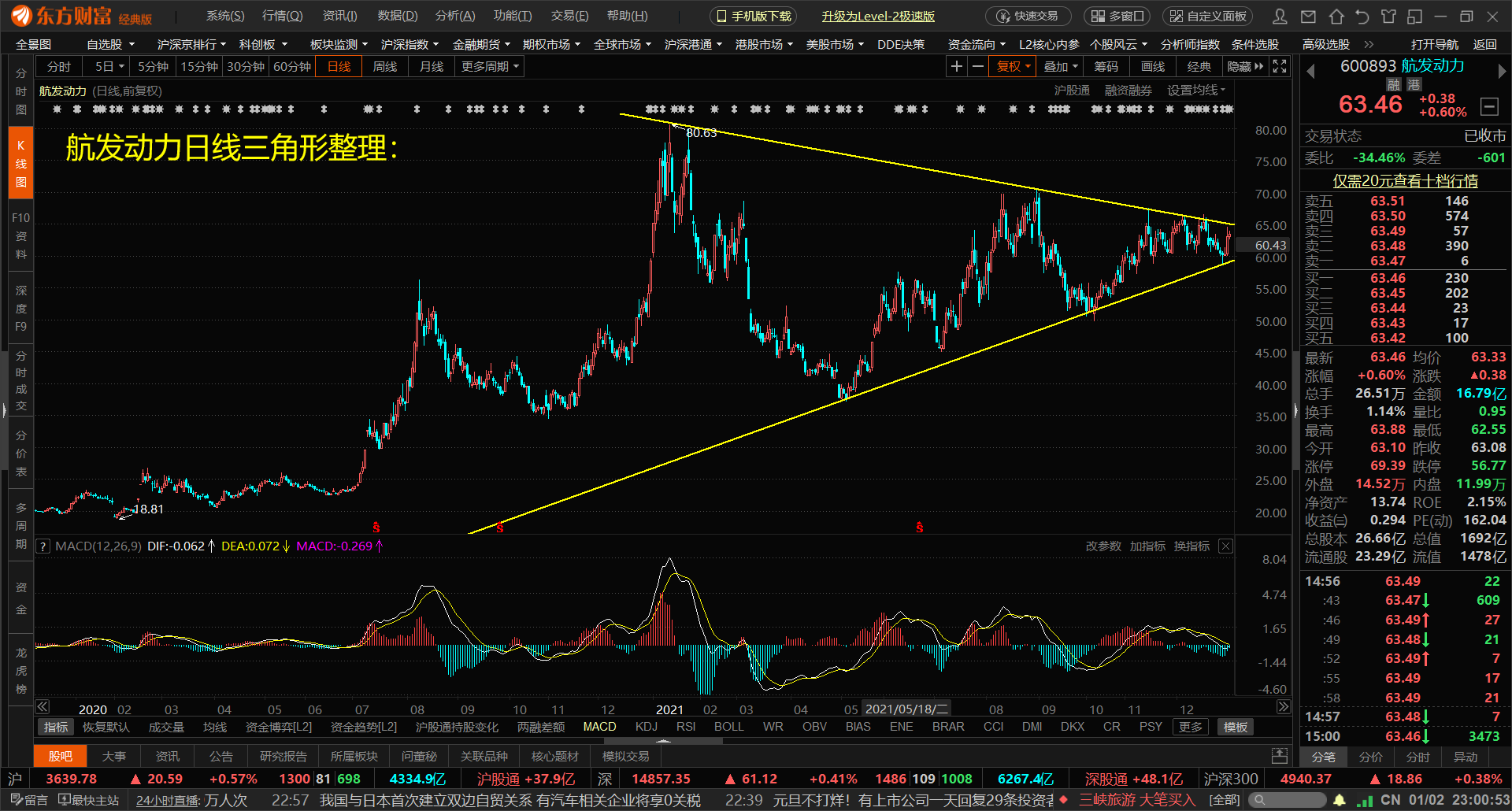Switch to 分价 tab

pyautogui.click(x=1370, y=757)
